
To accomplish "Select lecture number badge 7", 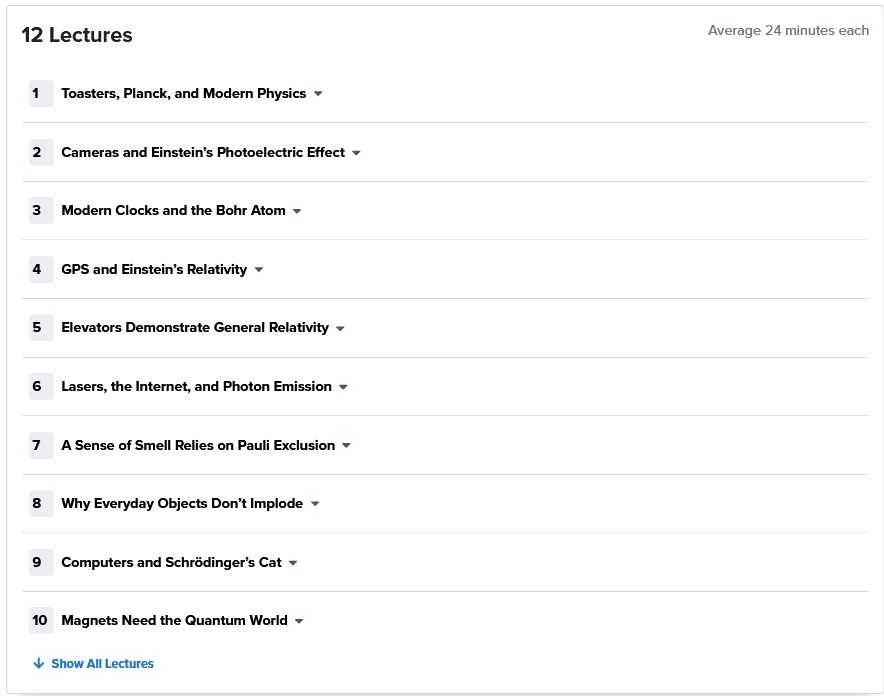I will pyautogui.click(x=41, y=445).
